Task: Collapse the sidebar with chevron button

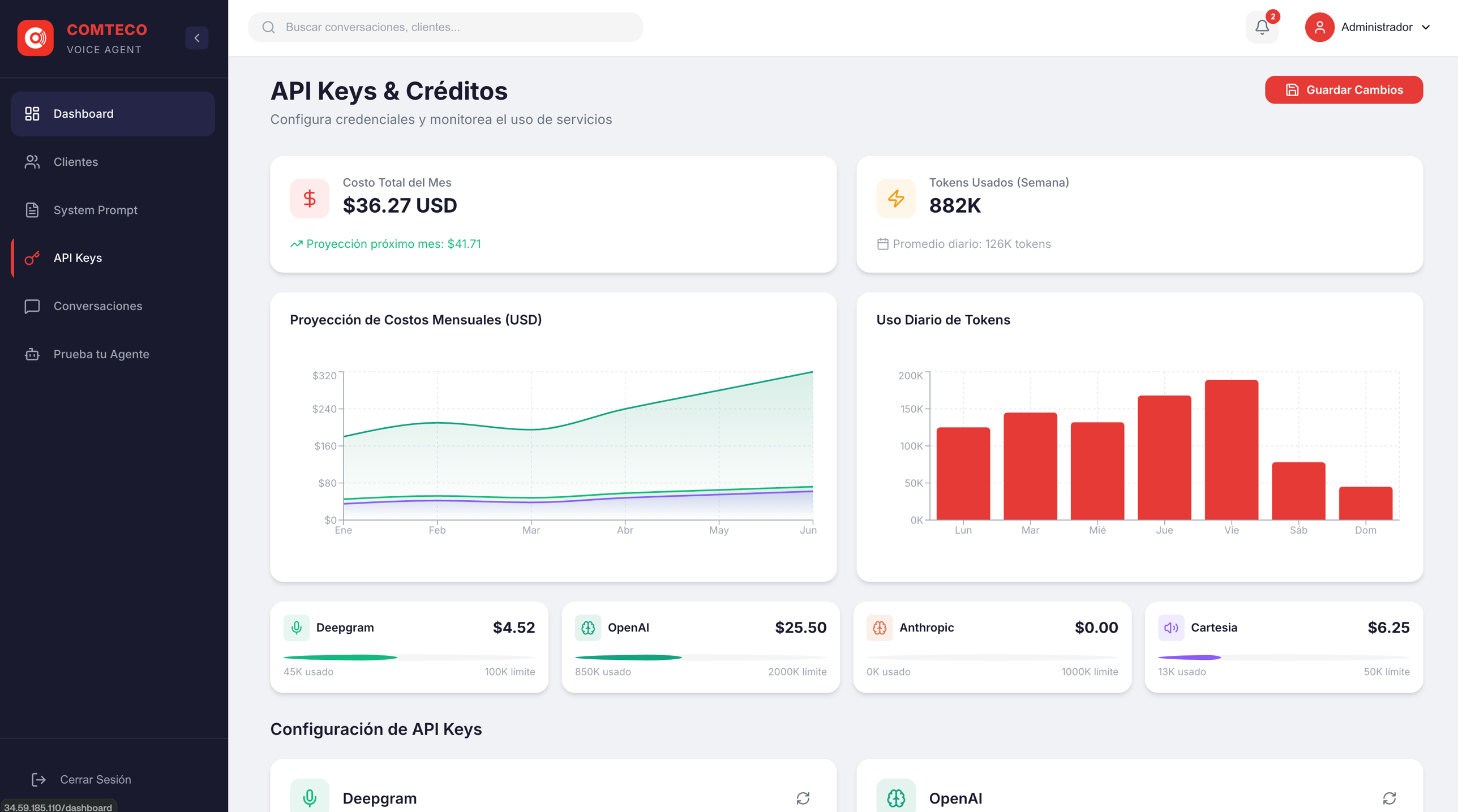Action: point(197,38)
